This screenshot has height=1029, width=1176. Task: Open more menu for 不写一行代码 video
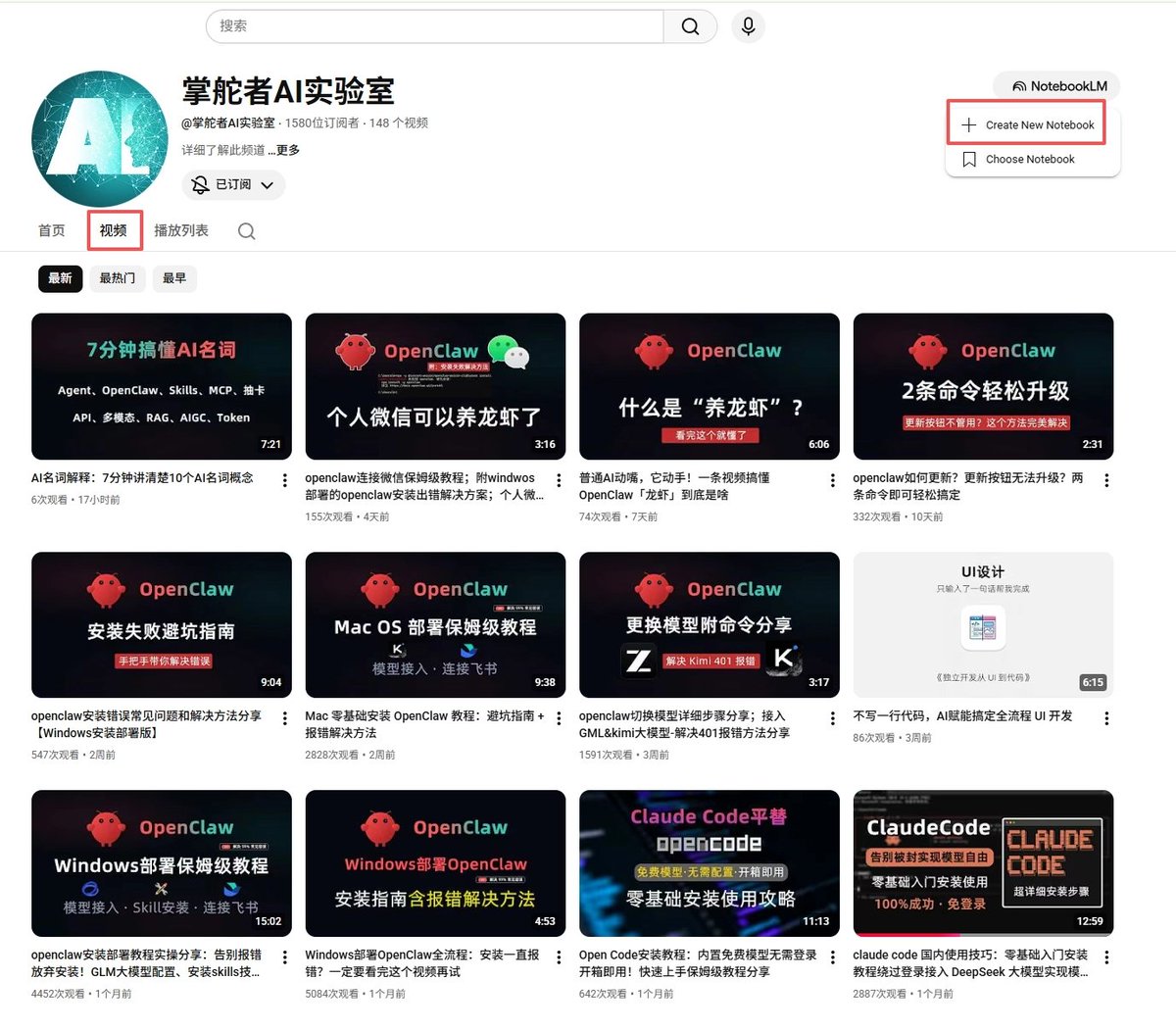tap(1106, 718)
